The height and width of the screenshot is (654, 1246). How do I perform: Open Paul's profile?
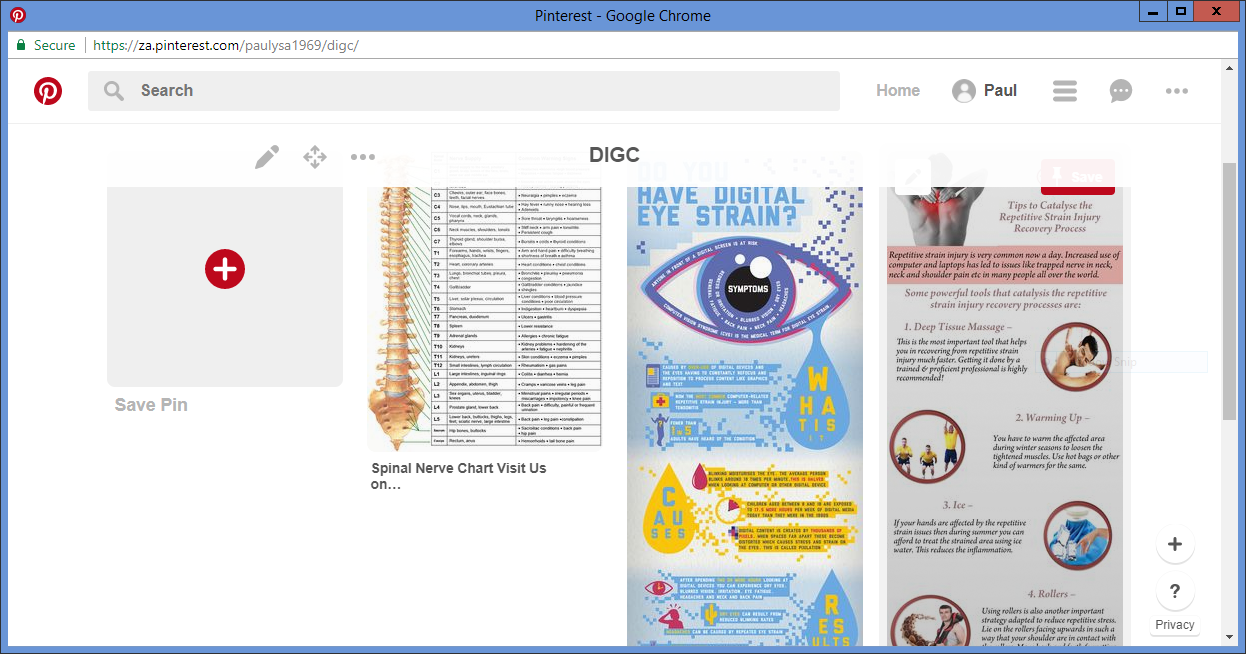click(x=984, y=90)
